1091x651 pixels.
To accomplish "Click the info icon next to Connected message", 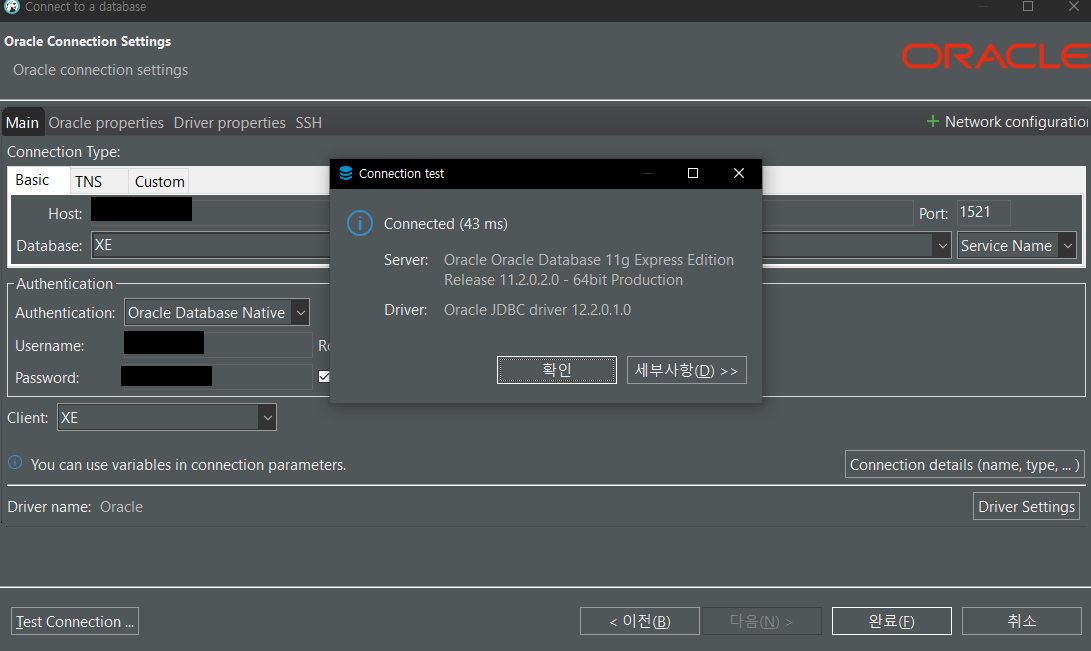I will coord(360,223).
